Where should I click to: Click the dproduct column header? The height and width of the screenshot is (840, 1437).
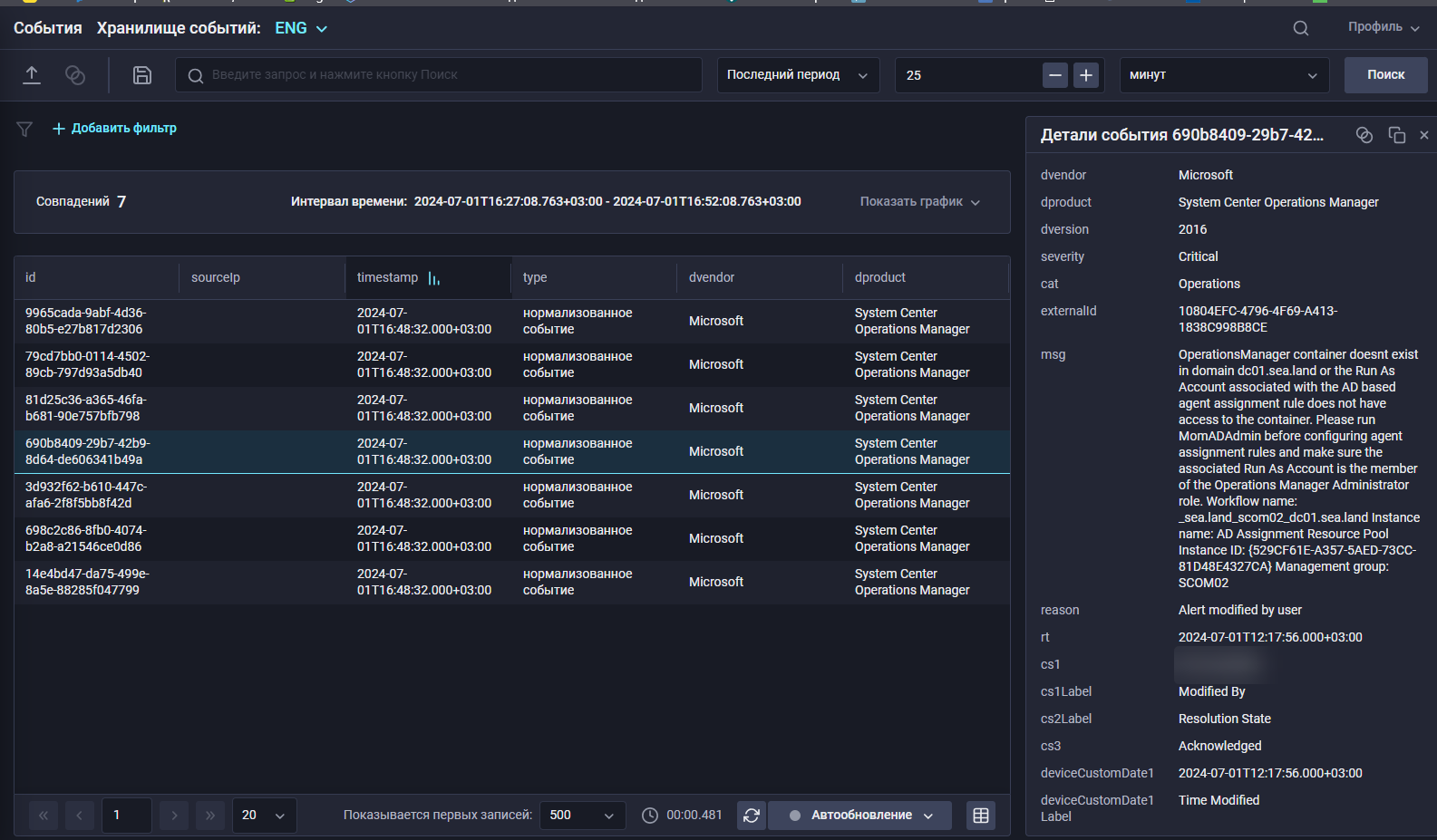[x=926, y=278]
